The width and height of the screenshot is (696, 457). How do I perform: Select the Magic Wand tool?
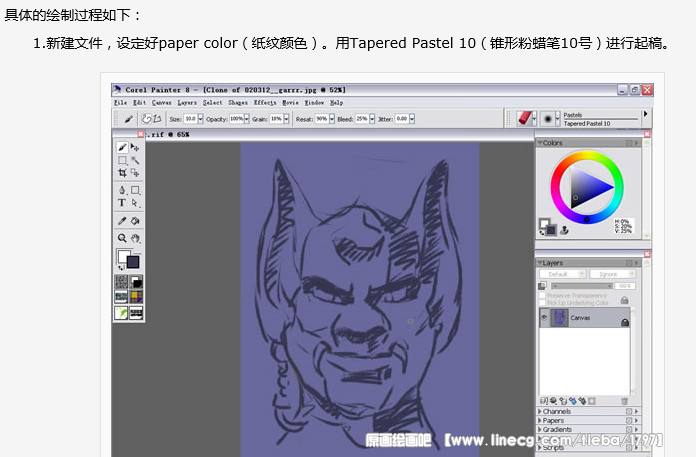(x=135, y=160)
